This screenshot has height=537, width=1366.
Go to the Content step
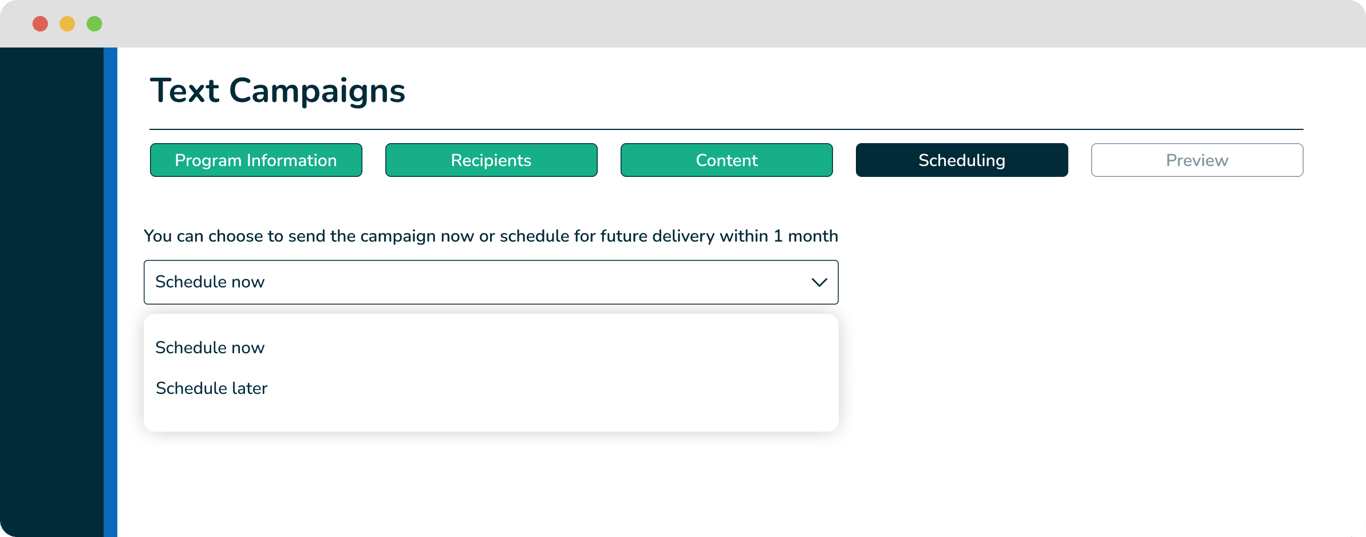click(726, 160)
